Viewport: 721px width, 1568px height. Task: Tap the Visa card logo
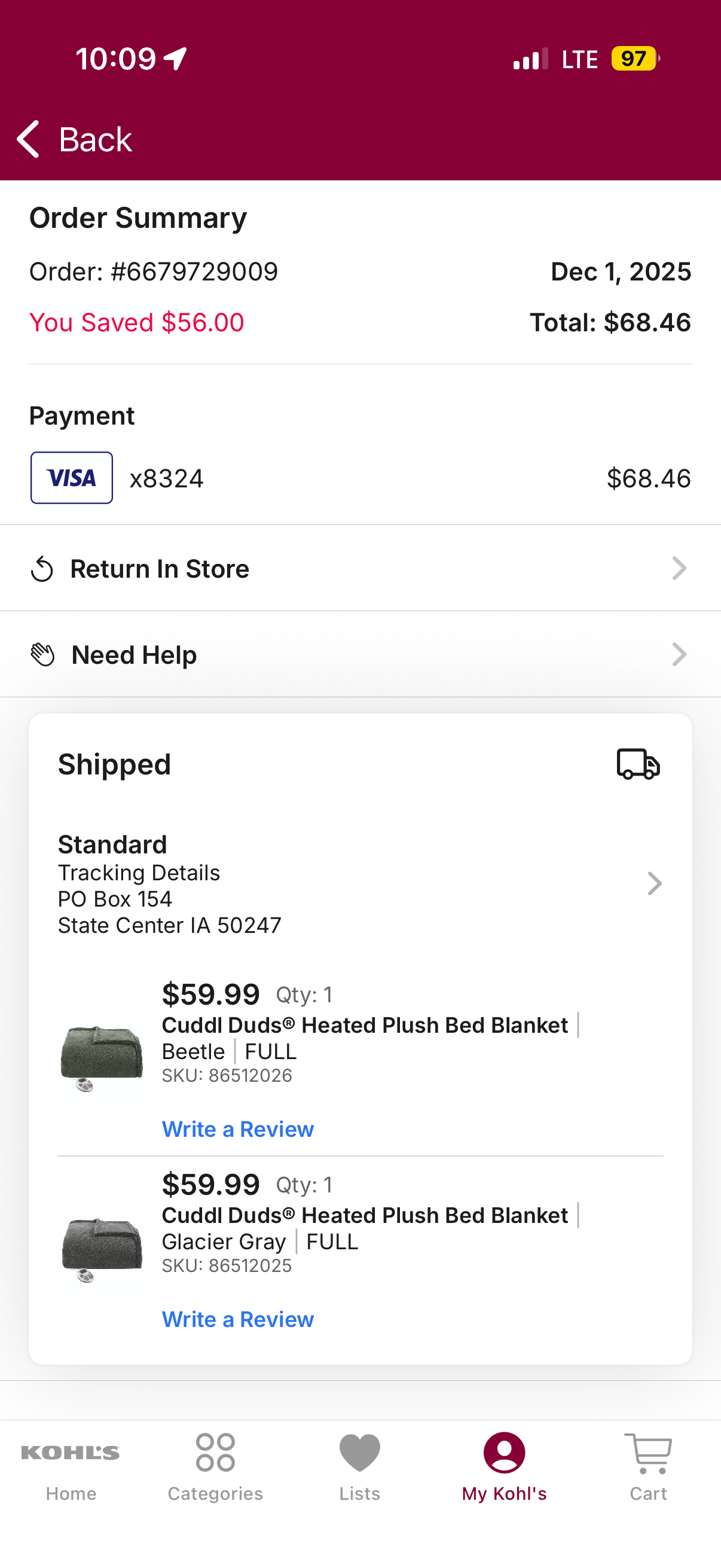coord(72,478)
